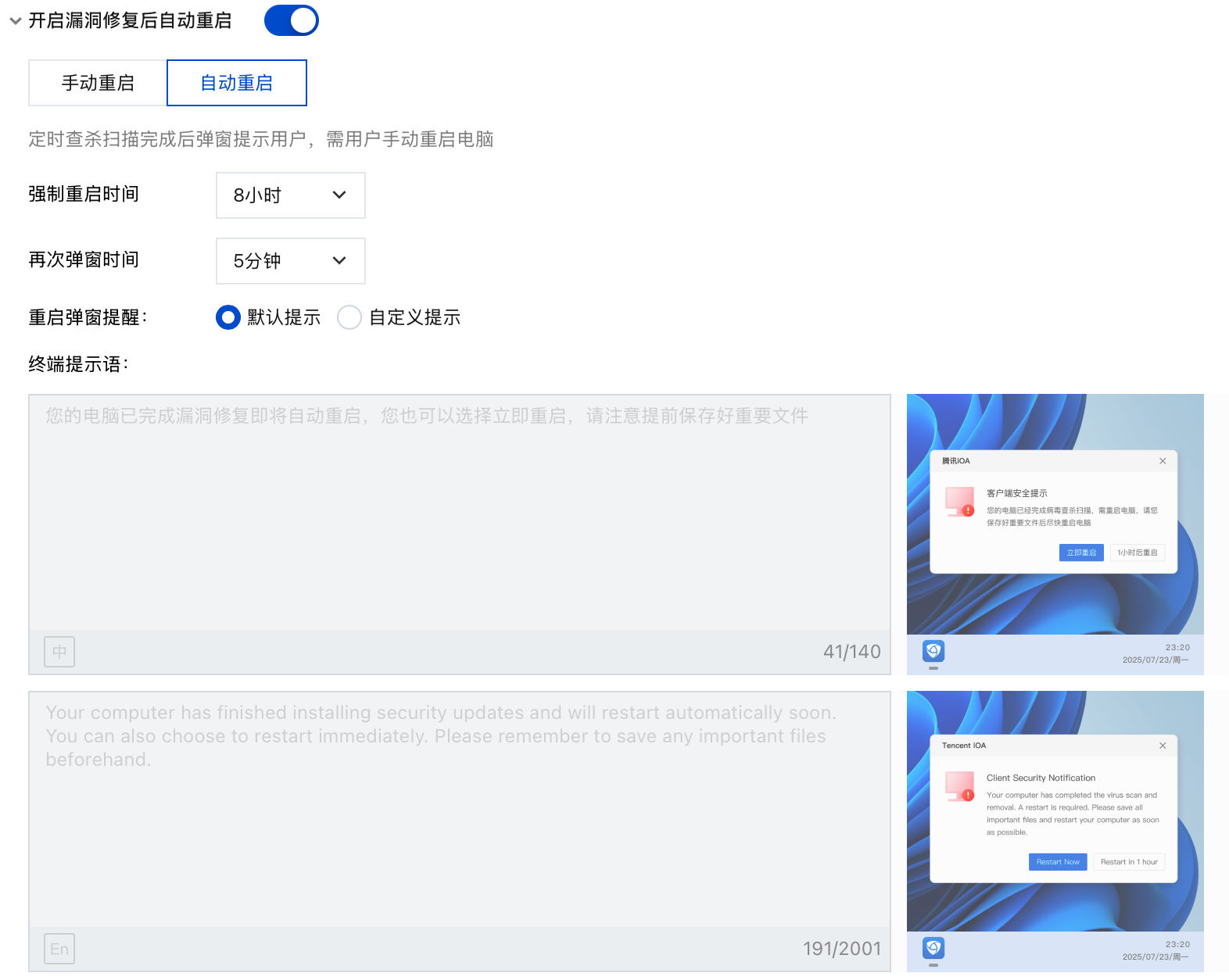This screenshot has width=1229, height=980.
Task: Click the Client Security Notification heading
Action: click(1041, 778)
